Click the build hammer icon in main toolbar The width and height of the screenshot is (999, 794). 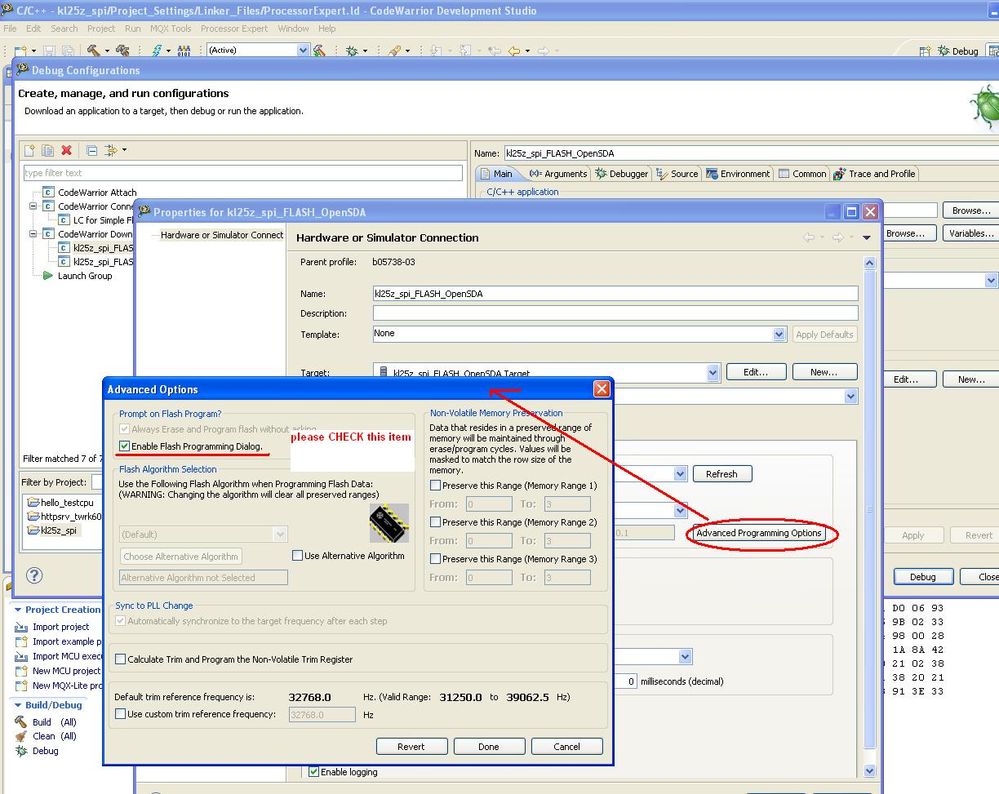click(94, 50)
